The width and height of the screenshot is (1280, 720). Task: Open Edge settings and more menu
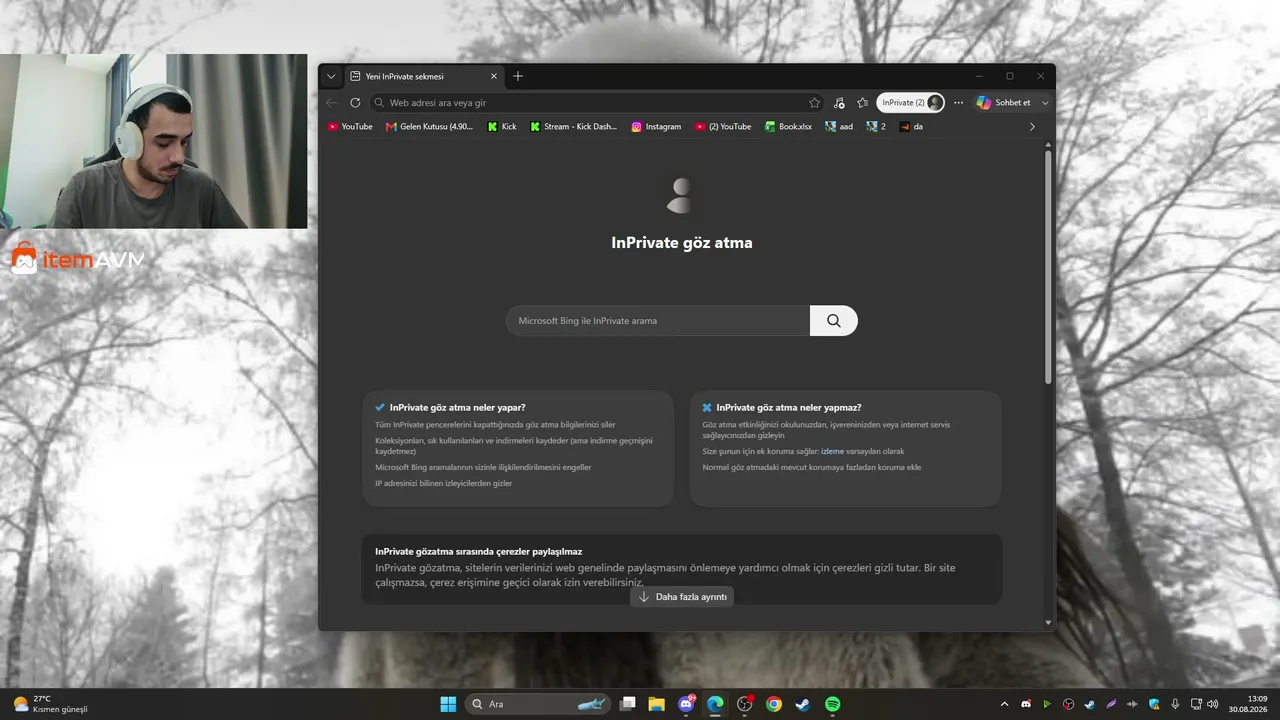(958, 103)
